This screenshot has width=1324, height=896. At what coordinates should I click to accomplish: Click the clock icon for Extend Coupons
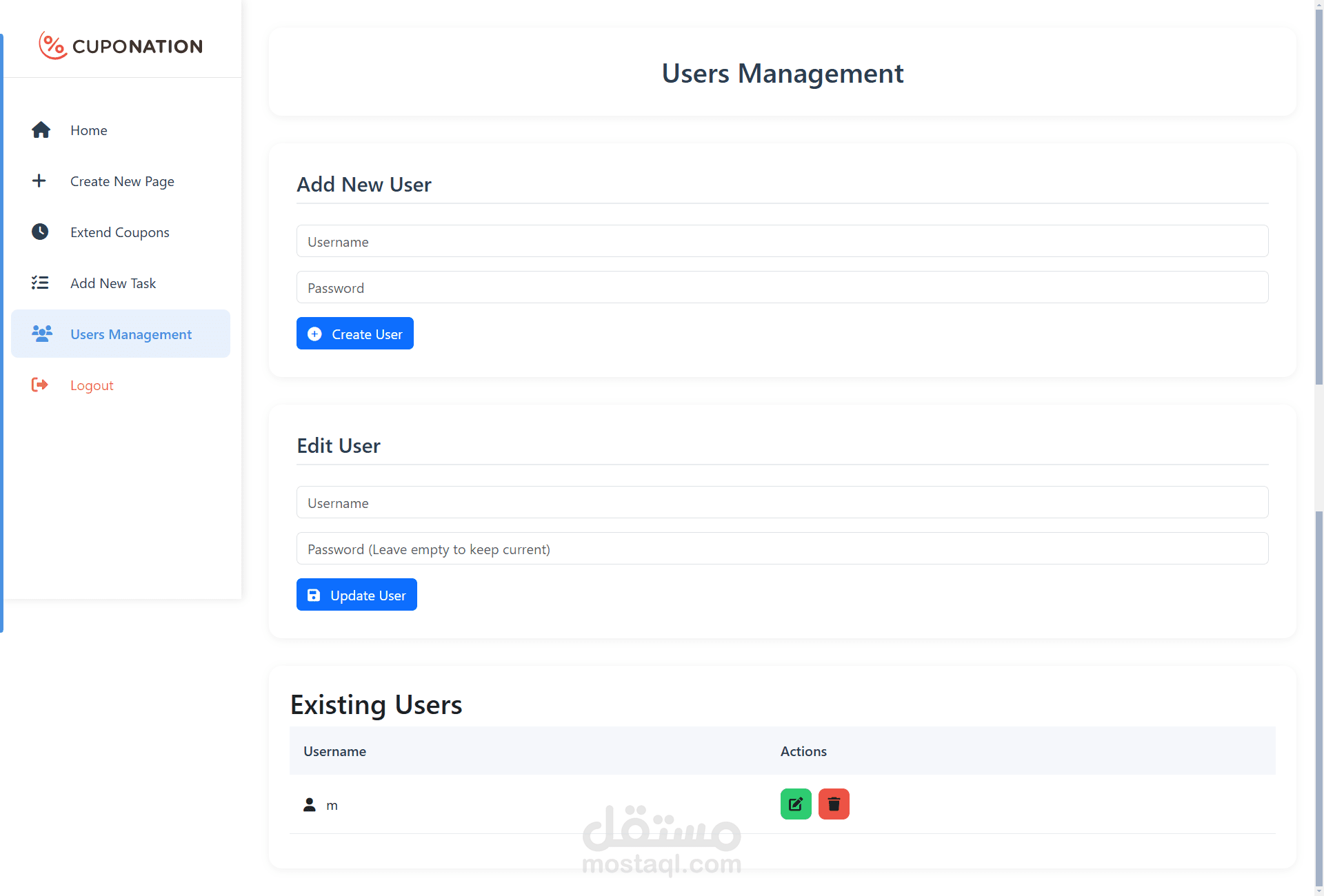click(40, 232)
